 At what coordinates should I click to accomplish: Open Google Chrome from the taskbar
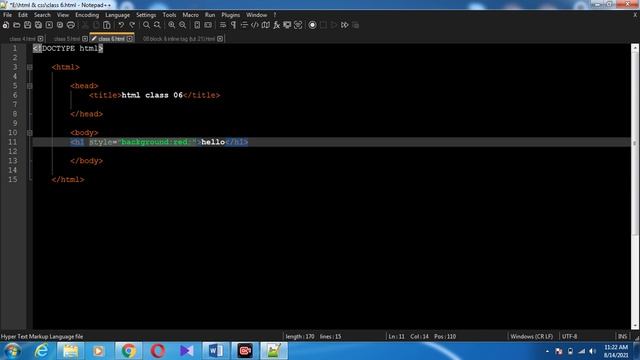128,351
